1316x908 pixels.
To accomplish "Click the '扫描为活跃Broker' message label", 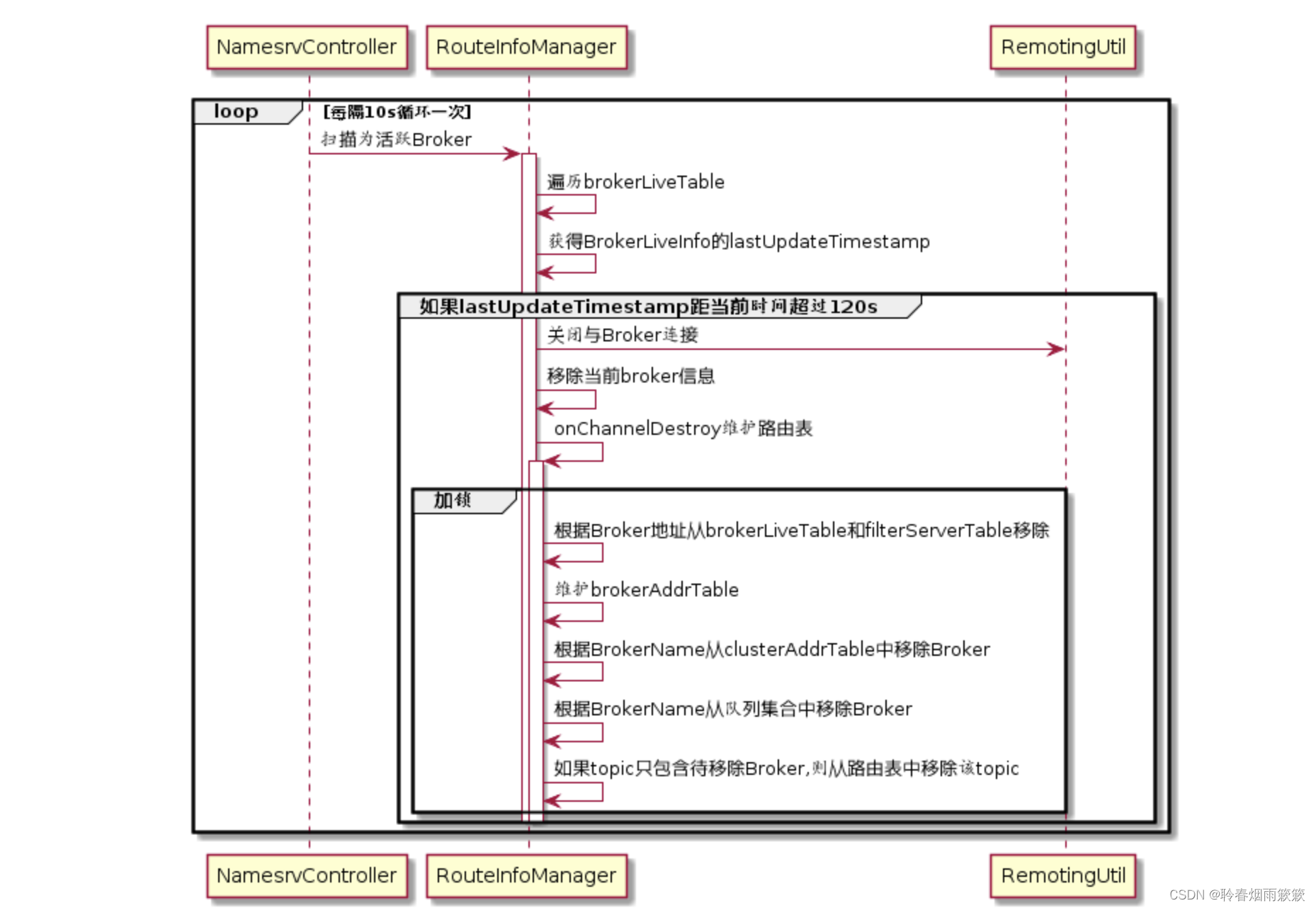I will coord(396,139).
